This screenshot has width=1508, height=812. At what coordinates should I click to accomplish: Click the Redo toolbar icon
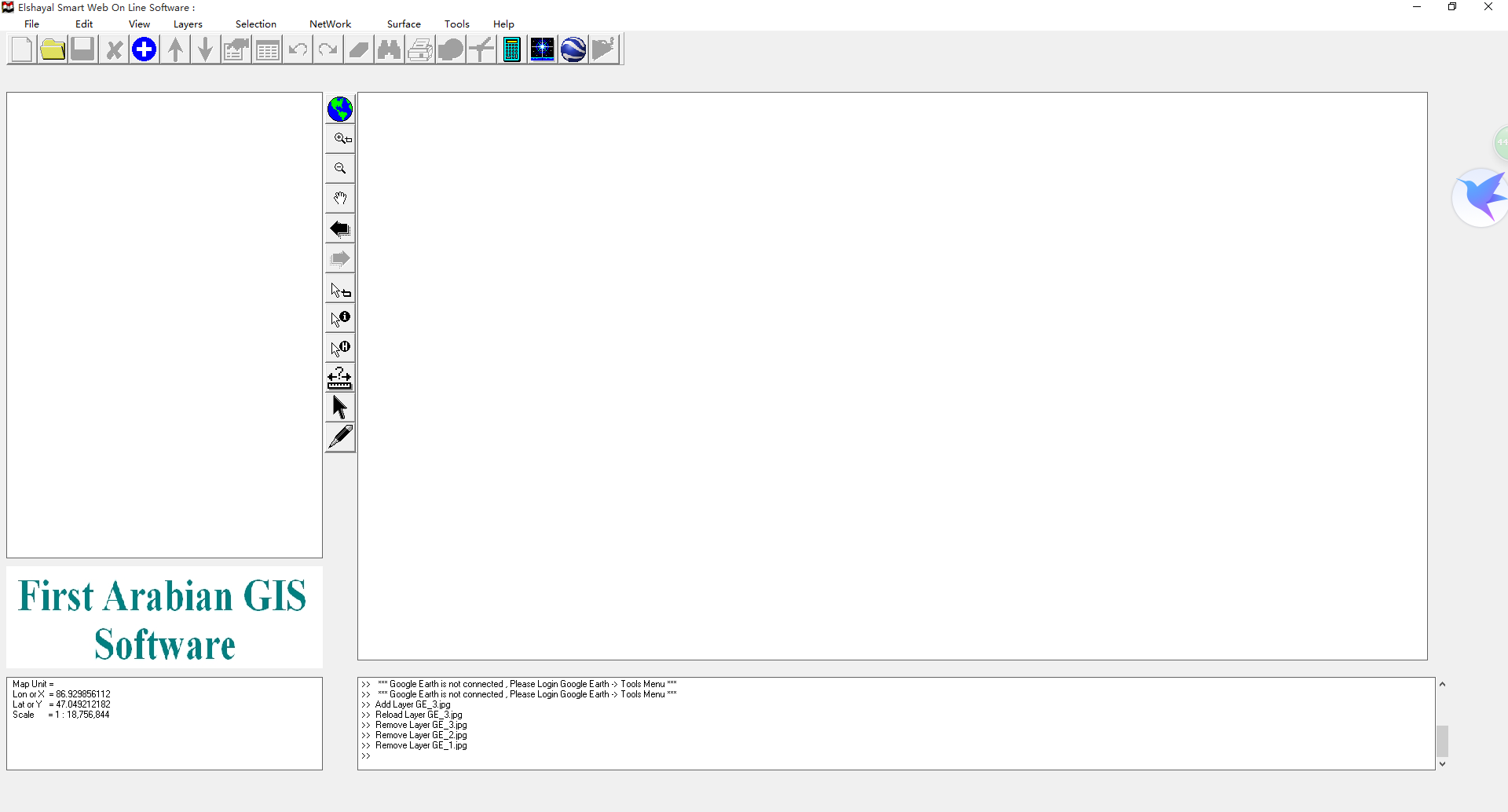pos(328,49)
